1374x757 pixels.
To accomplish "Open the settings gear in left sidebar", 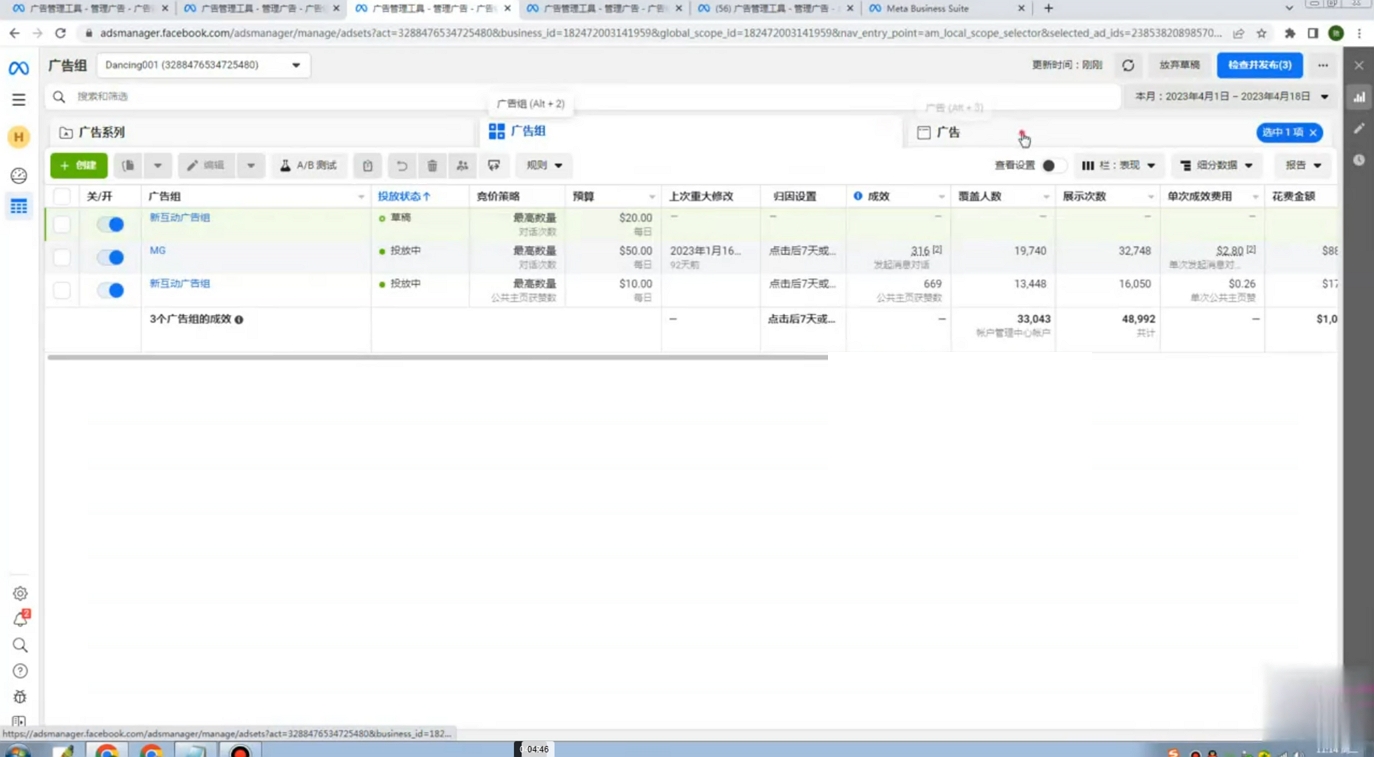I will pyautogui.click(x=20, y=593).
